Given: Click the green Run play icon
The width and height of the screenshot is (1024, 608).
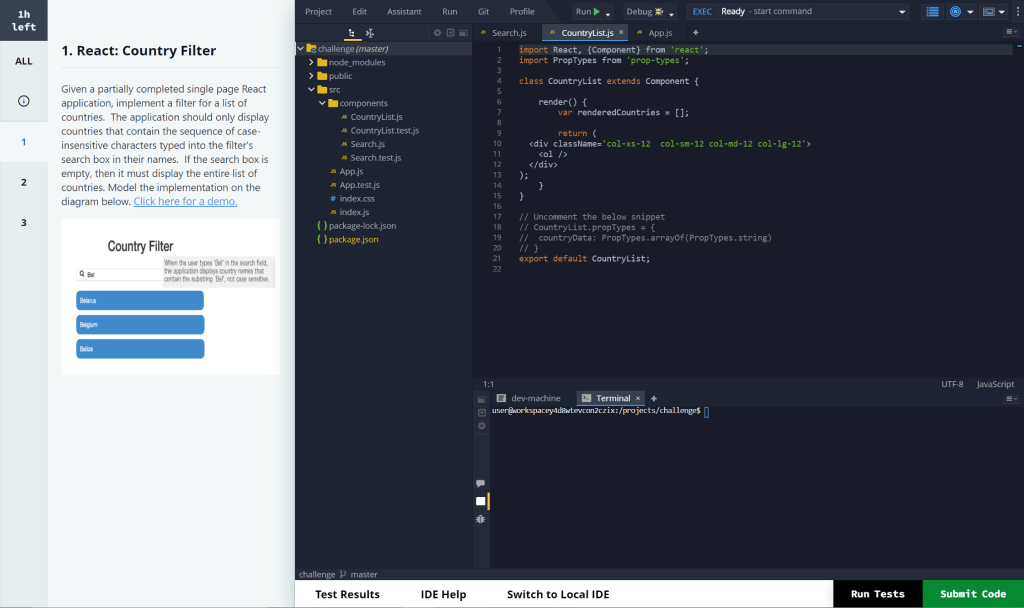Looking at the screenshot, I should pyautogui.click(x=596, y=12).
